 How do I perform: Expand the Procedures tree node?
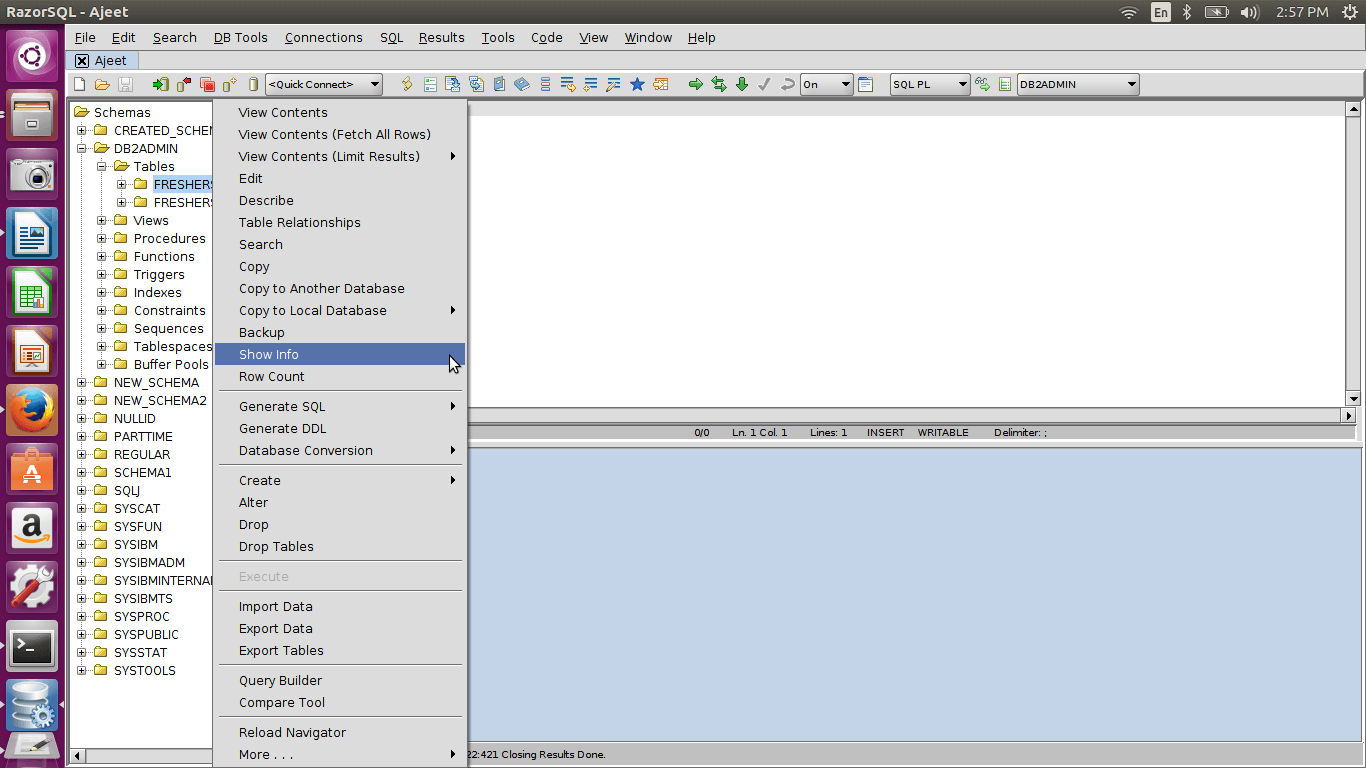click(102, 239)
